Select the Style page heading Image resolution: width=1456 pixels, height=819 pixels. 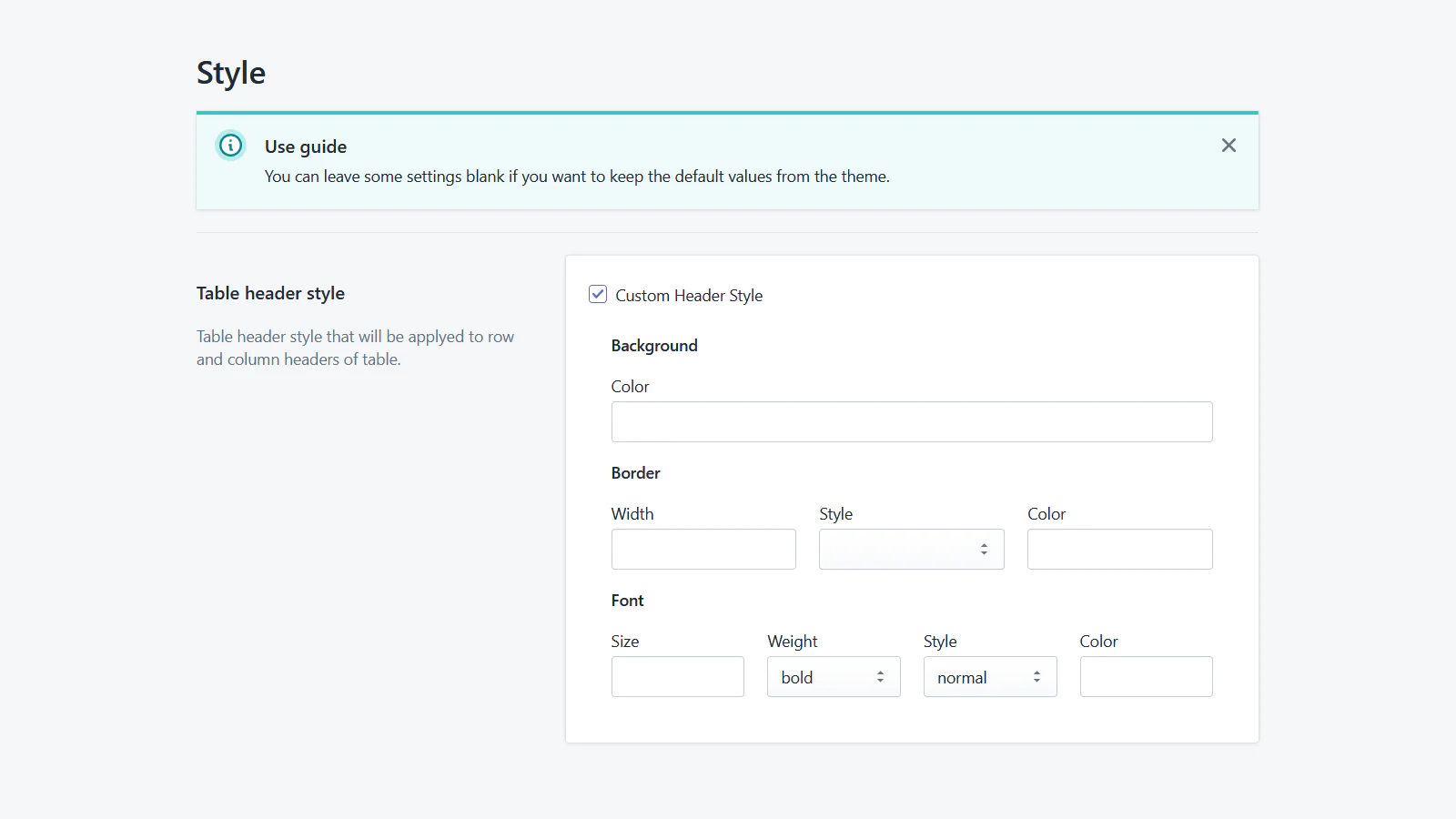[230, 72]
